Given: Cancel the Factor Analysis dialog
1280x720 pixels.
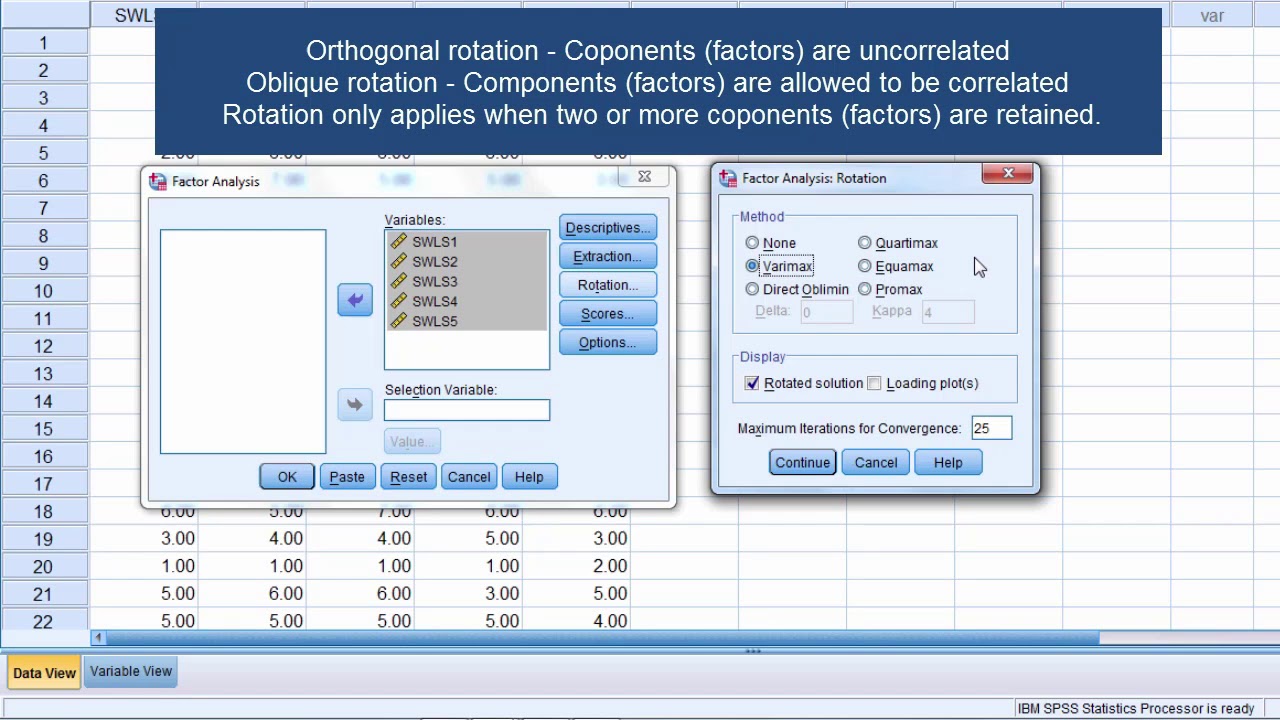Looking at the screenshot, I should tap(469, 477).
